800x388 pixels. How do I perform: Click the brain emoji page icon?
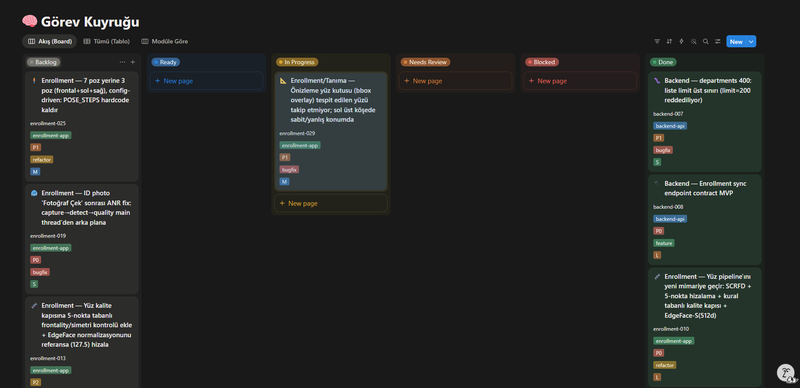click(x=30, y=21)
